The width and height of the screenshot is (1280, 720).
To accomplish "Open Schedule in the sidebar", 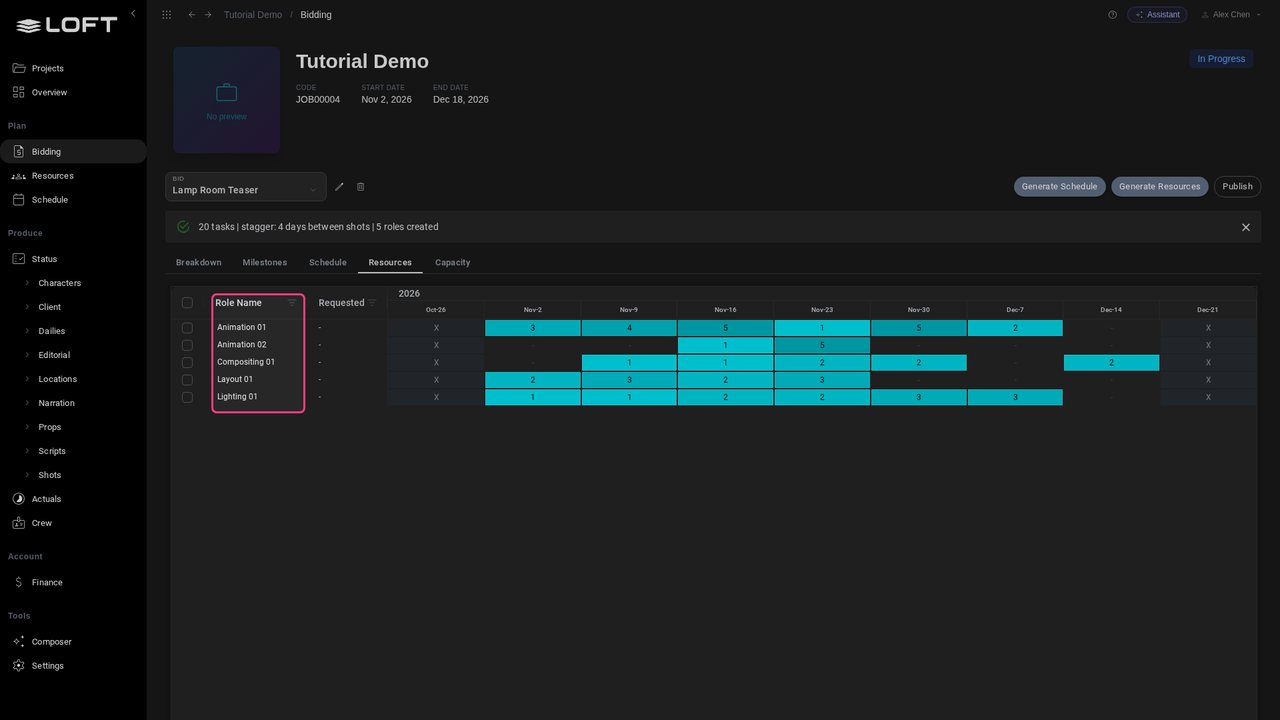I will pyautogui.click(x=73, y=200).
